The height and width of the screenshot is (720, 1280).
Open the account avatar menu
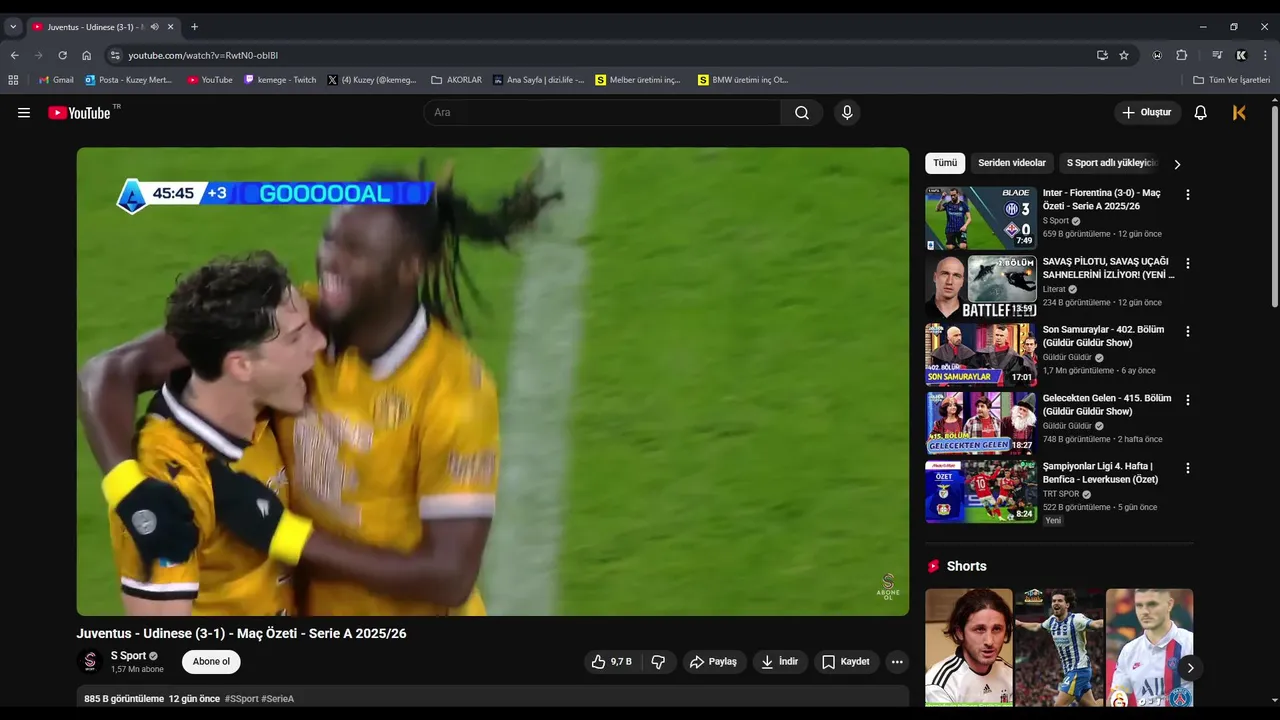(x=1239, y=113)
